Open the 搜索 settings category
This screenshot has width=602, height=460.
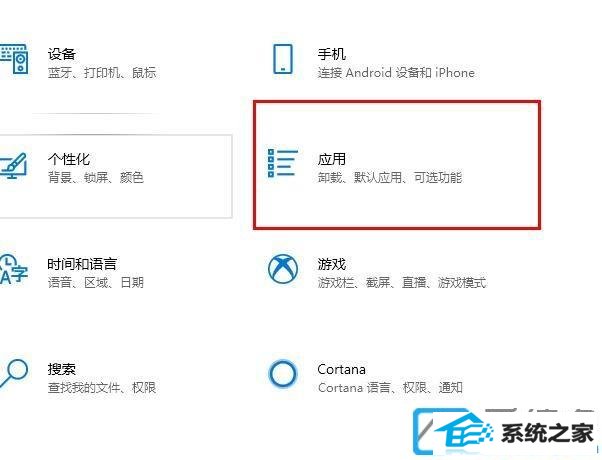coord(61,369)
